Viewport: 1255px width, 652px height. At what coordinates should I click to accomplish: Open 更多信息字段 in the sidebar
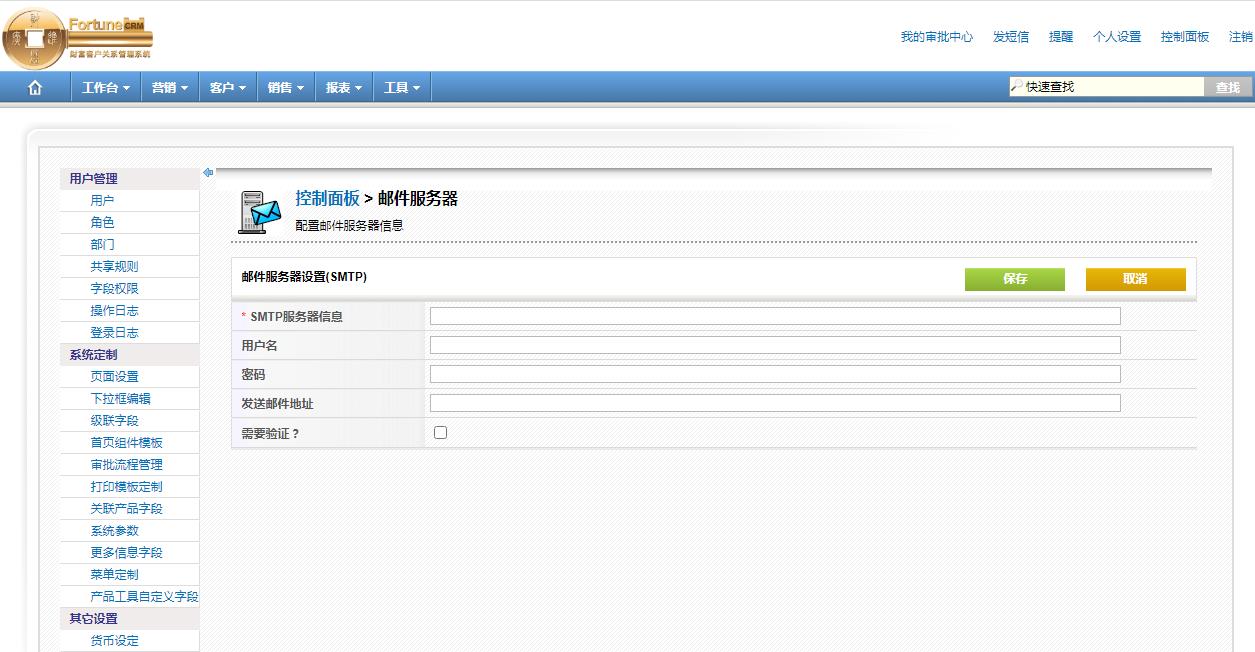pos(126,553)
